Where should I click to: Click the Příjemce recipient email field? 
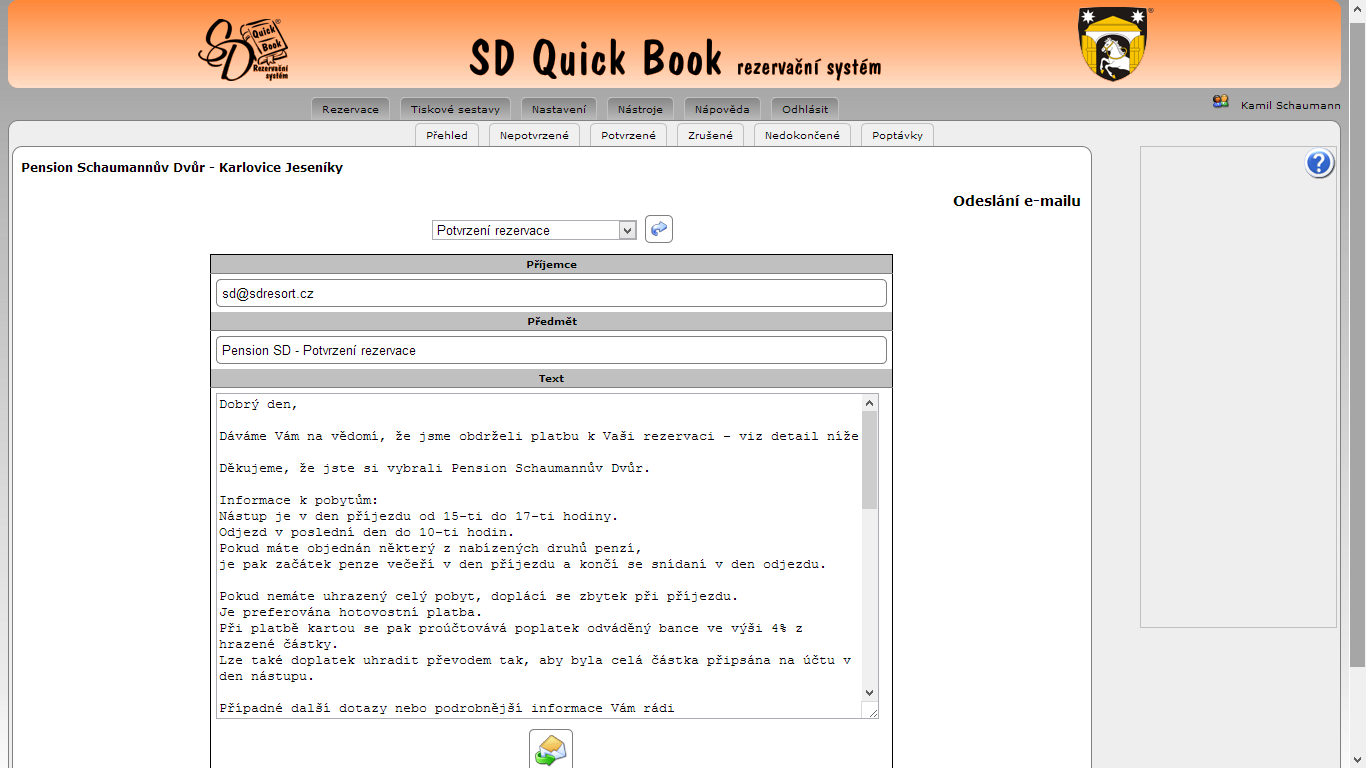[551, 293]
